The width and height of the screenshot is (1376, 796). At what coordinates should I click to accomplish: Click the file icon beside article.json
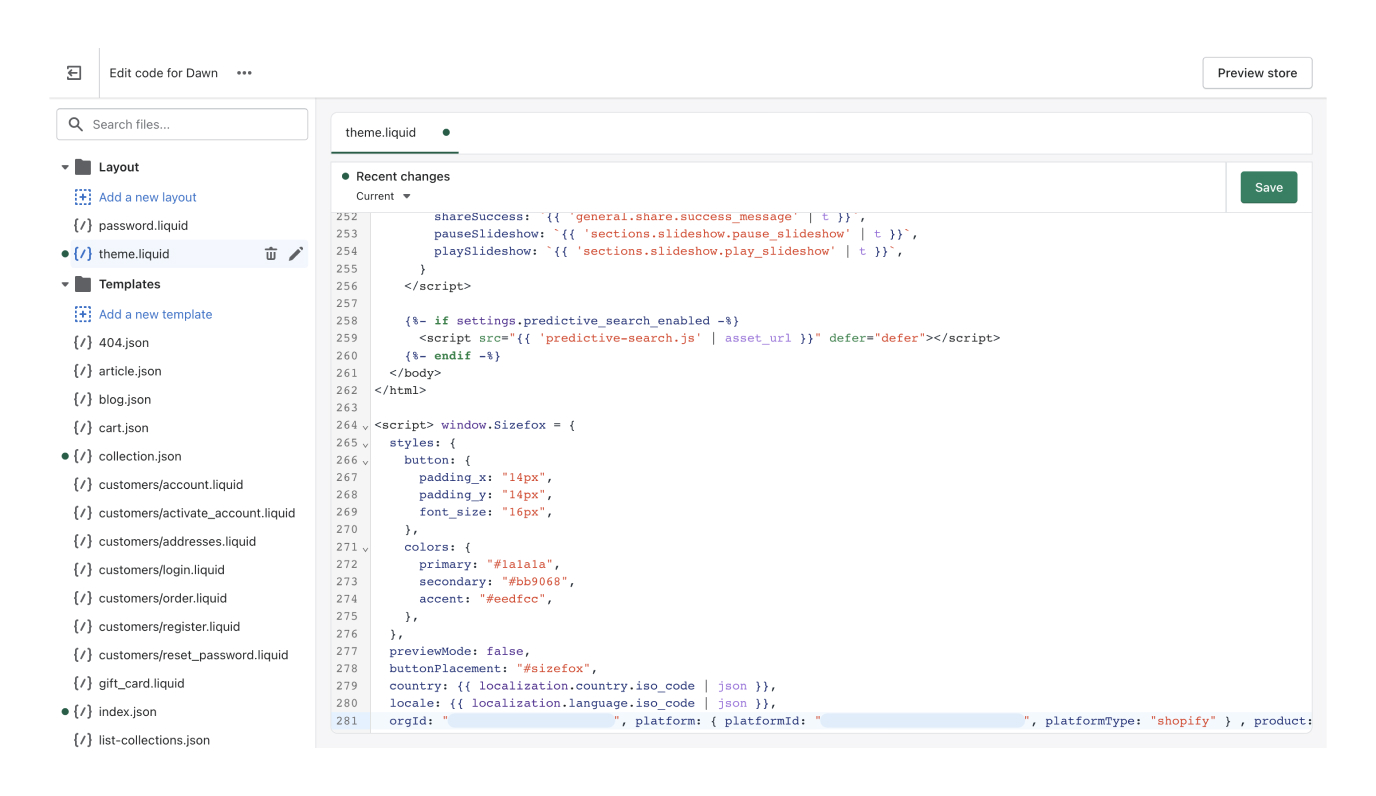pyautogui.click(x=83, y=371)
